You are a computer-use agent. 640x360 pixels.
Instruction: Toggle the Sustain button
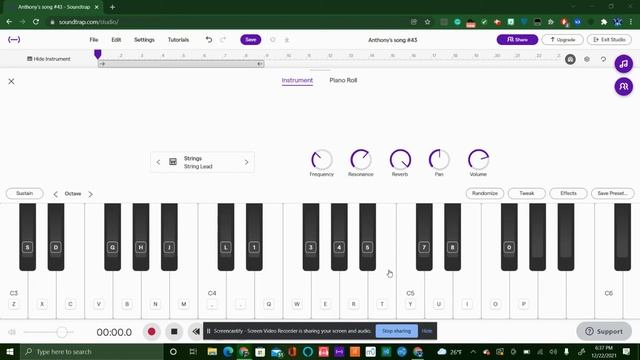click(24, 193)
